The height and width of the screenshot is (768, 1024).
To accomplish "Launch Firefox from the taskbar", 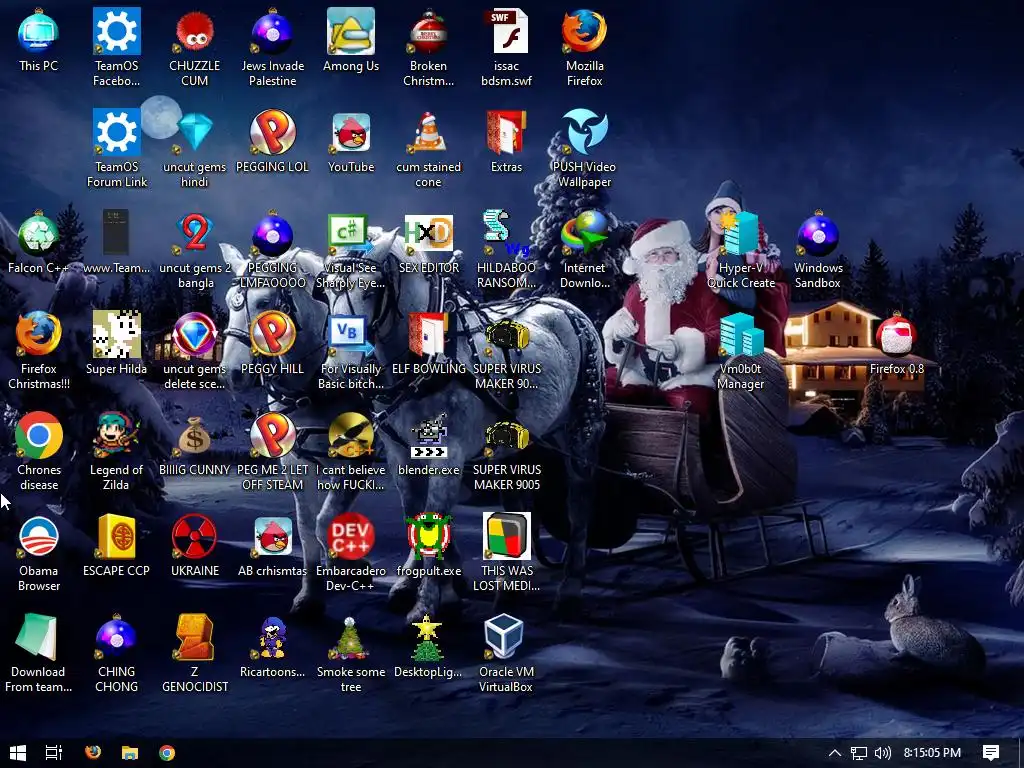I will [x=93, y=753].
